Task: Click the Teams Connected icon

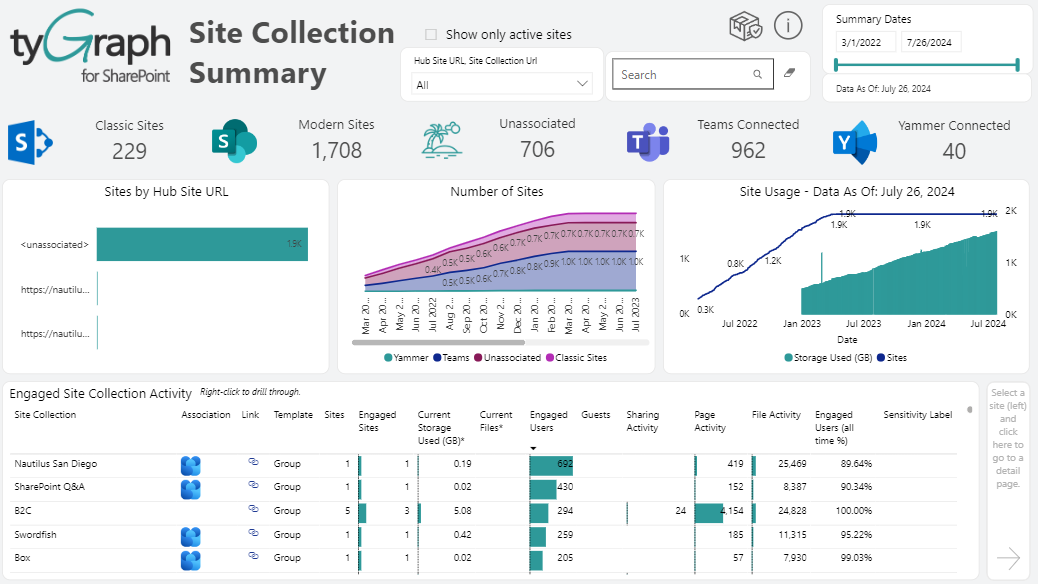Action: pyautogui.click(x=648, y=141)
